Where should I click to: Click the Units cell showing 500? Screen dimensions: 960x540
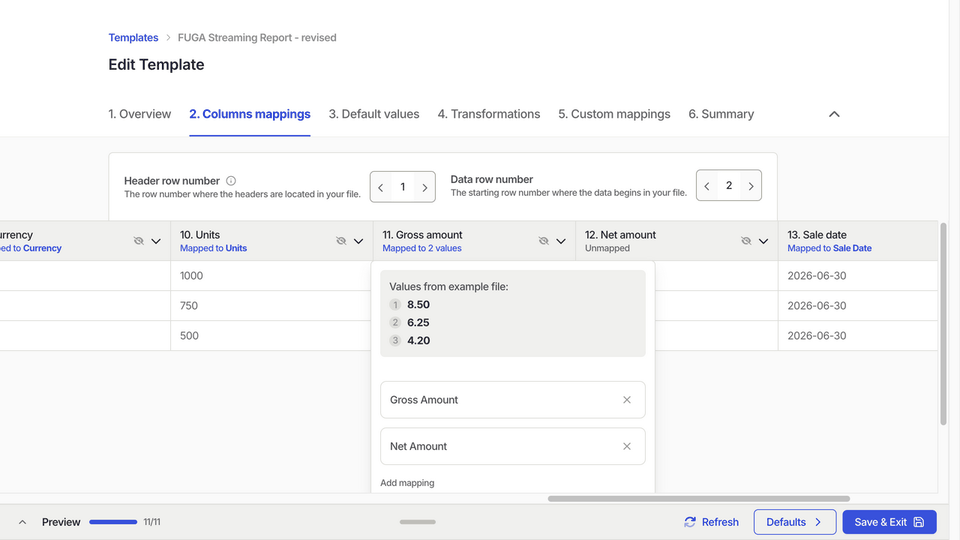click(x=271, y=336)
